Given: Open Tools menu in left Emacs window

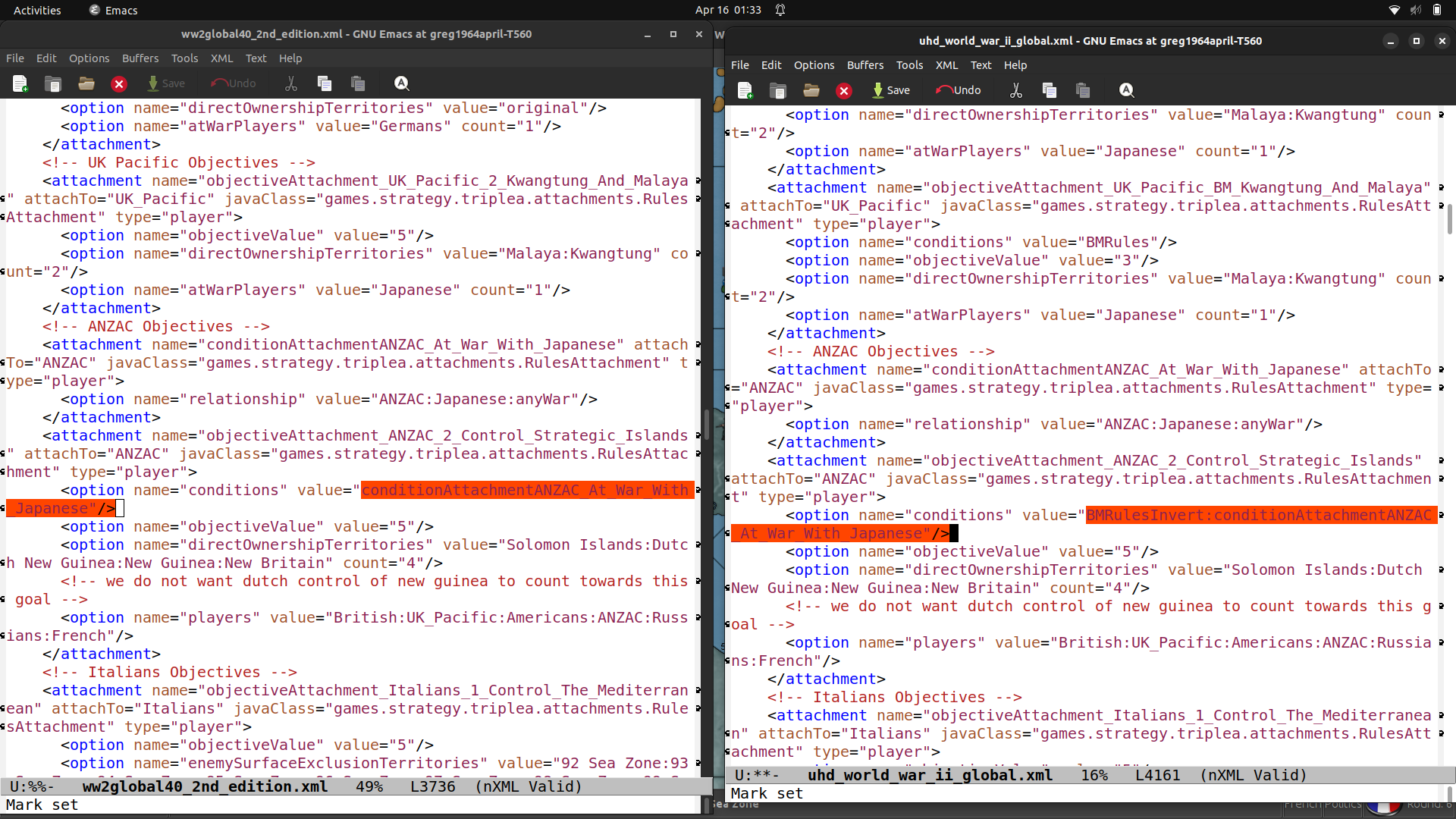Looking at the screenshot, I should [184, 58].
